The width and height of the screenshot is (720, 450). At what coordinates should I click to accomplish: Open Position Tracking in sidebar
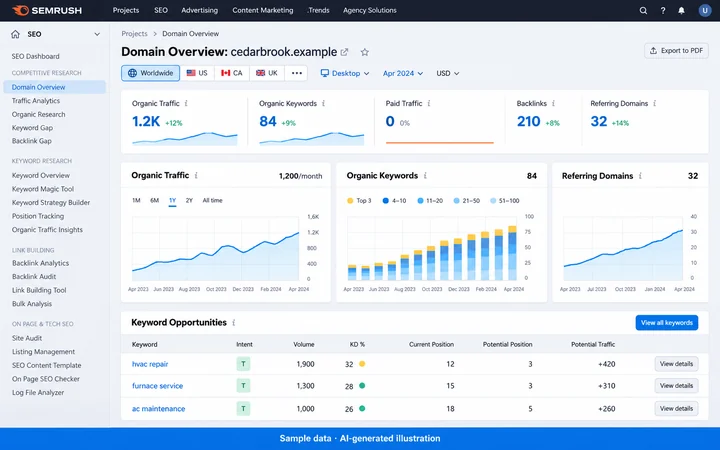click(38, 216)
